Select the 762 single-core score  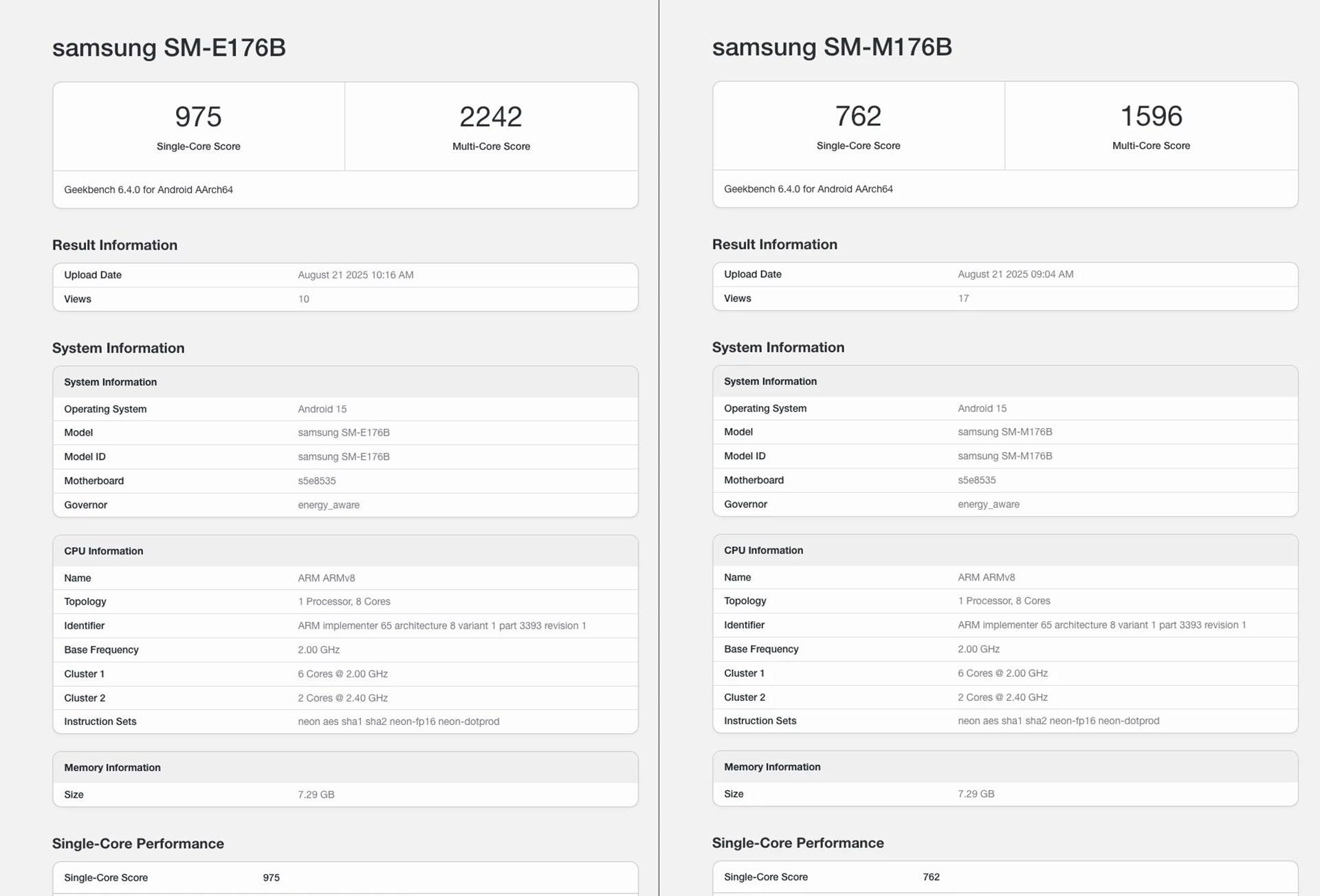coord(858,116)
